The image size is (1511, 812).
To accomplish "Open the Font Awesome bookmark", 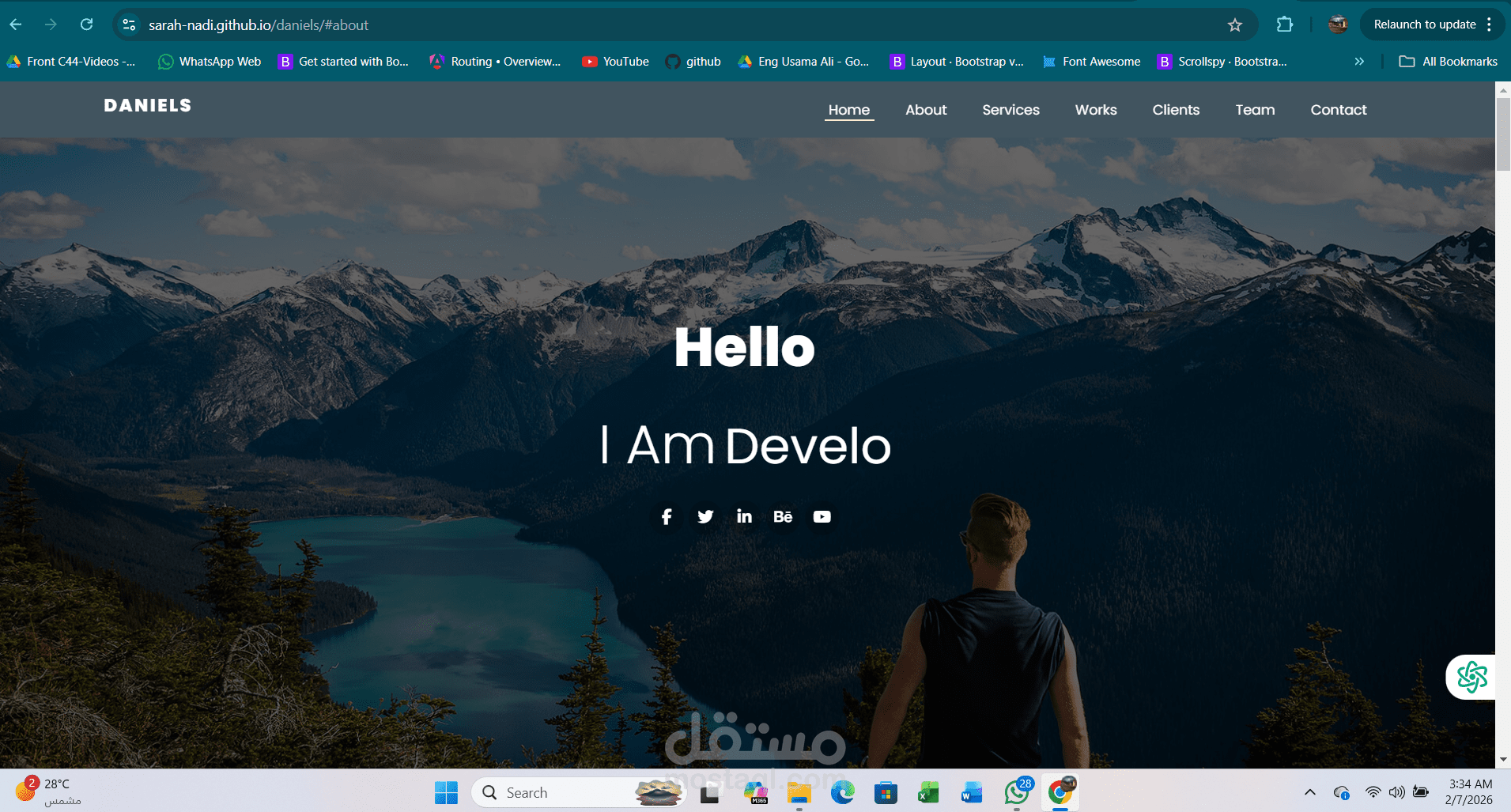I will pos(1092,61).
